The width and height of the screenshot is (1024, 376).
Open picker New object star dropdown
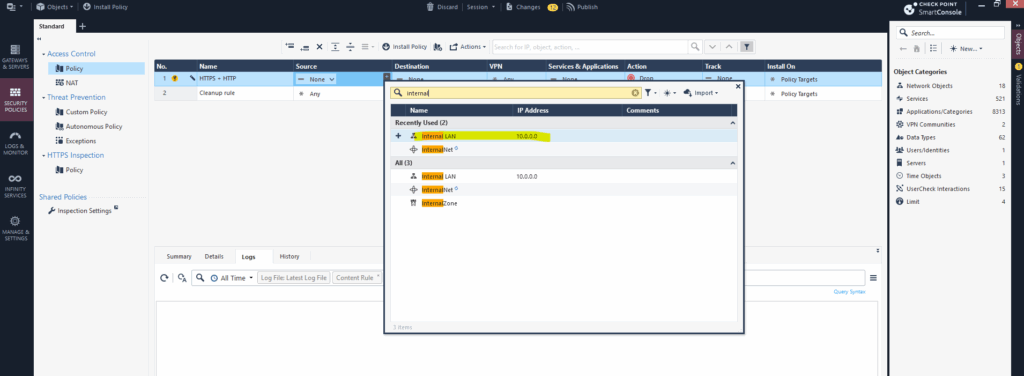669,93
